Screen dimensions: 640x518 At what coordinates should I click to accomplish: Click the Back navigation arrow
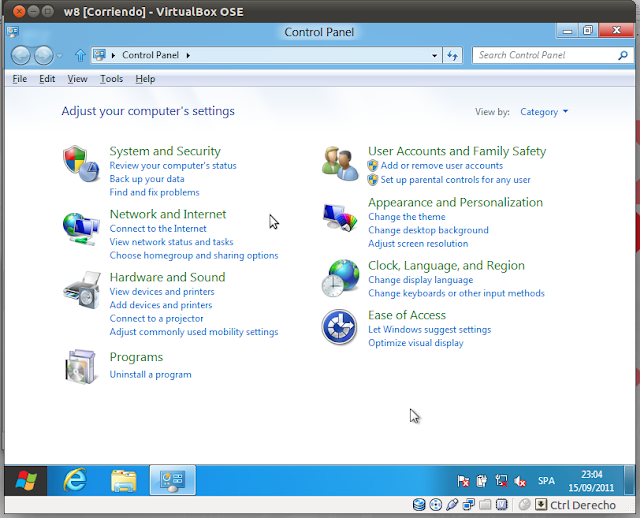coord(21,55)
